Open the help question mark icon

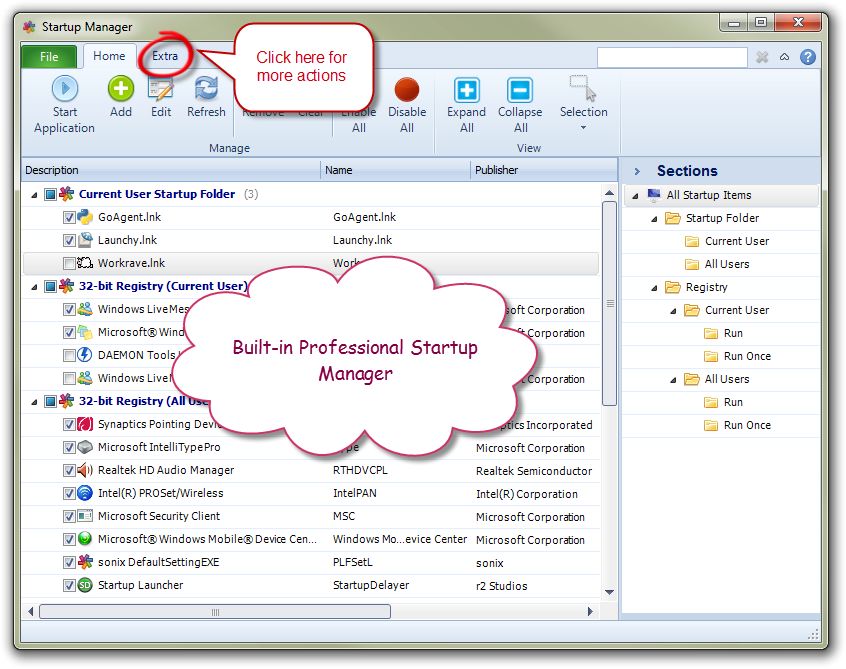click(807, 57)
